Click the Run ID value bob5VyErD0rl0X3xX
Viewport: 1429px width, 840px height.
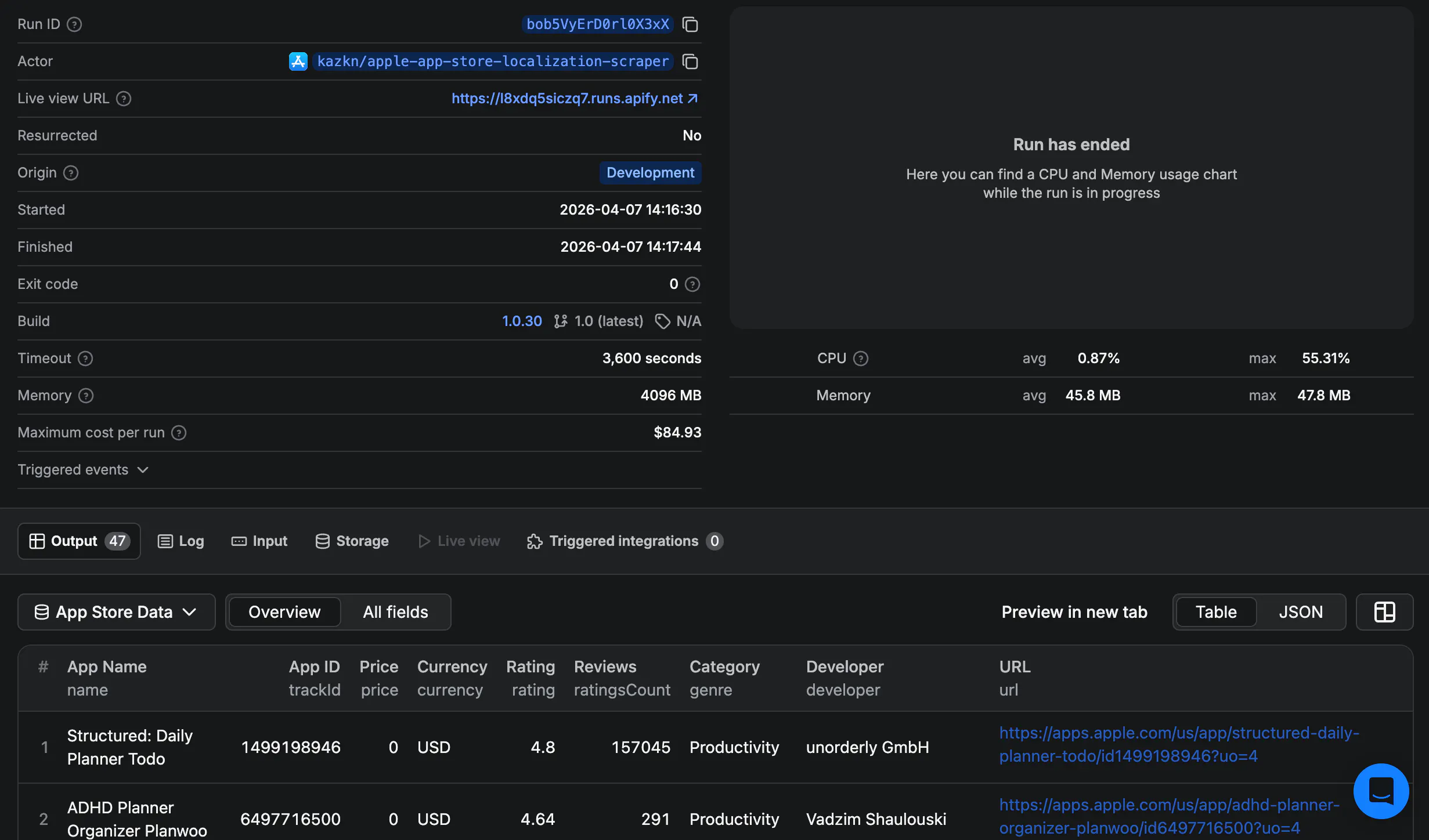pyautogui.click(x=598, y=24)
